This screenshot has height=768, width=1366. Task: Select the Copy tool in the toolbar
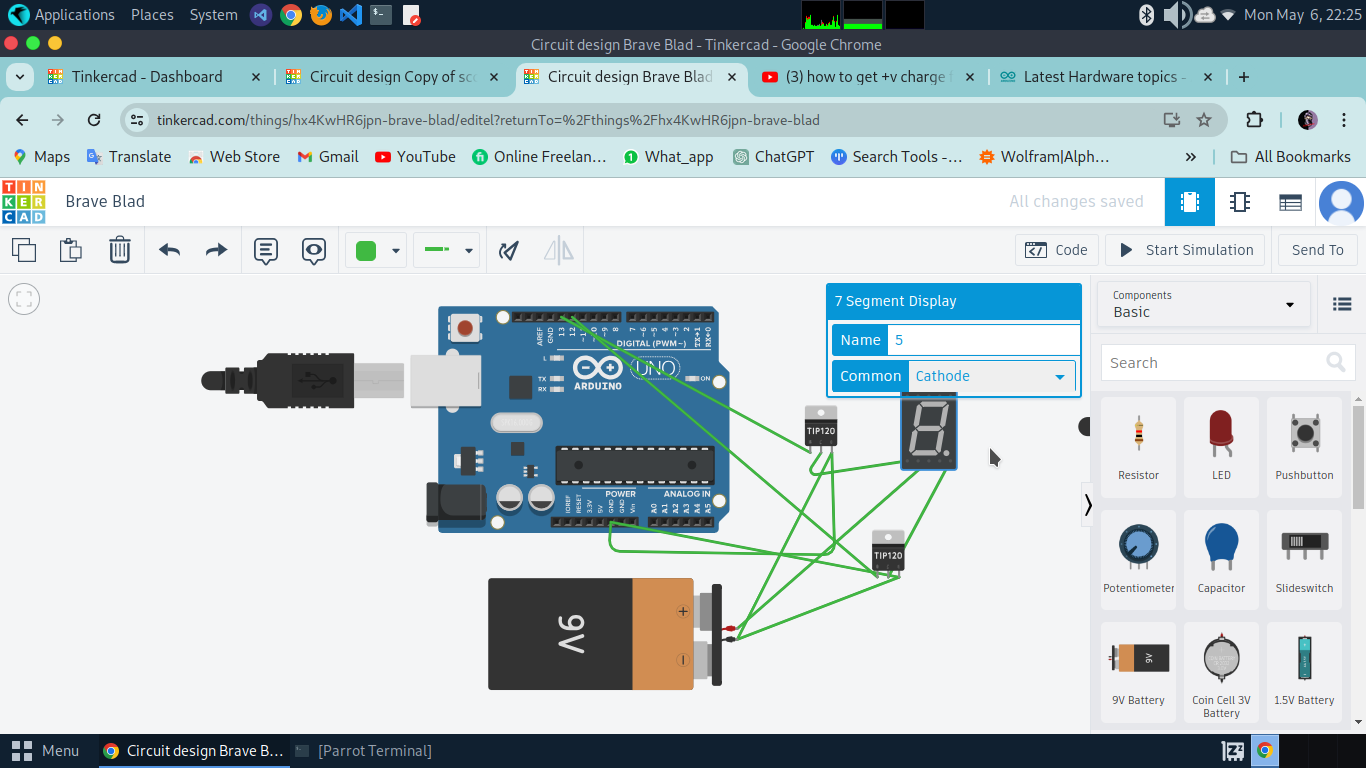(x=24, y=250)
